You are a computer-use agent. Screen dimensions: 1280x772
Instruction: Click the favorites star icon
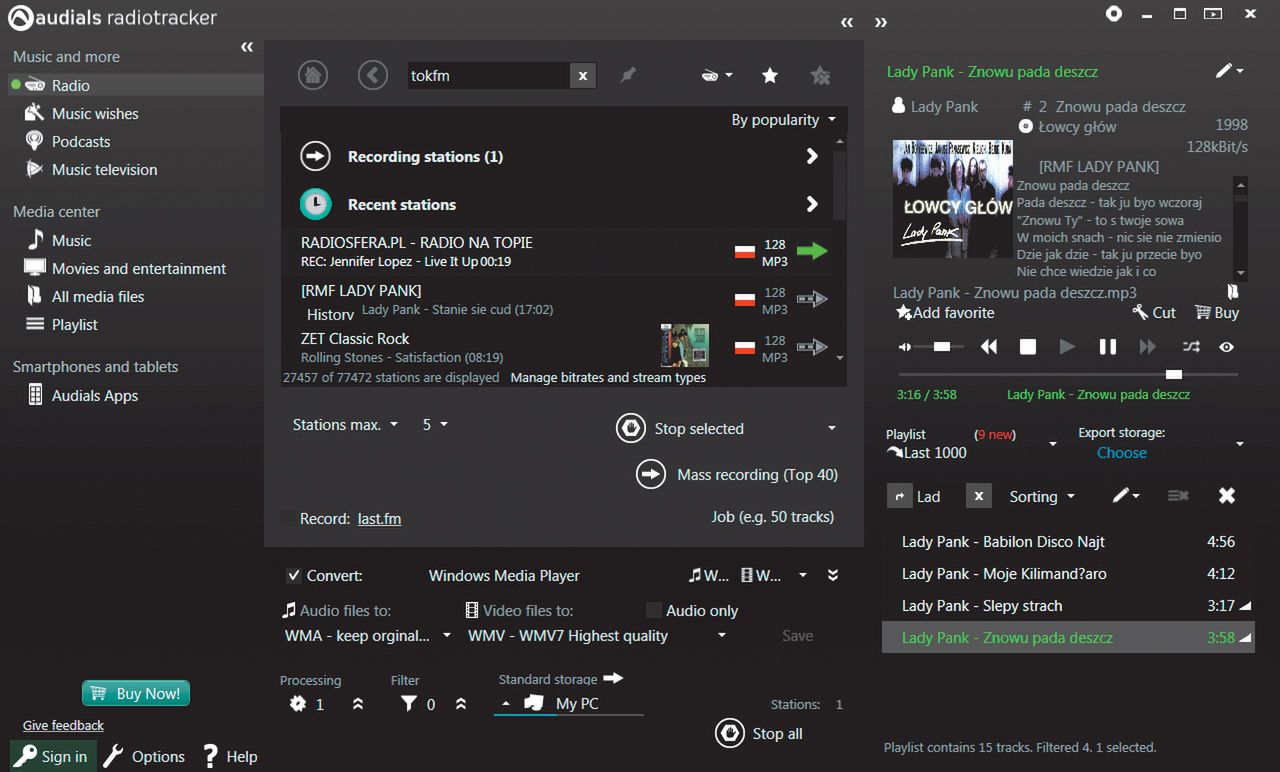point(770,75)
